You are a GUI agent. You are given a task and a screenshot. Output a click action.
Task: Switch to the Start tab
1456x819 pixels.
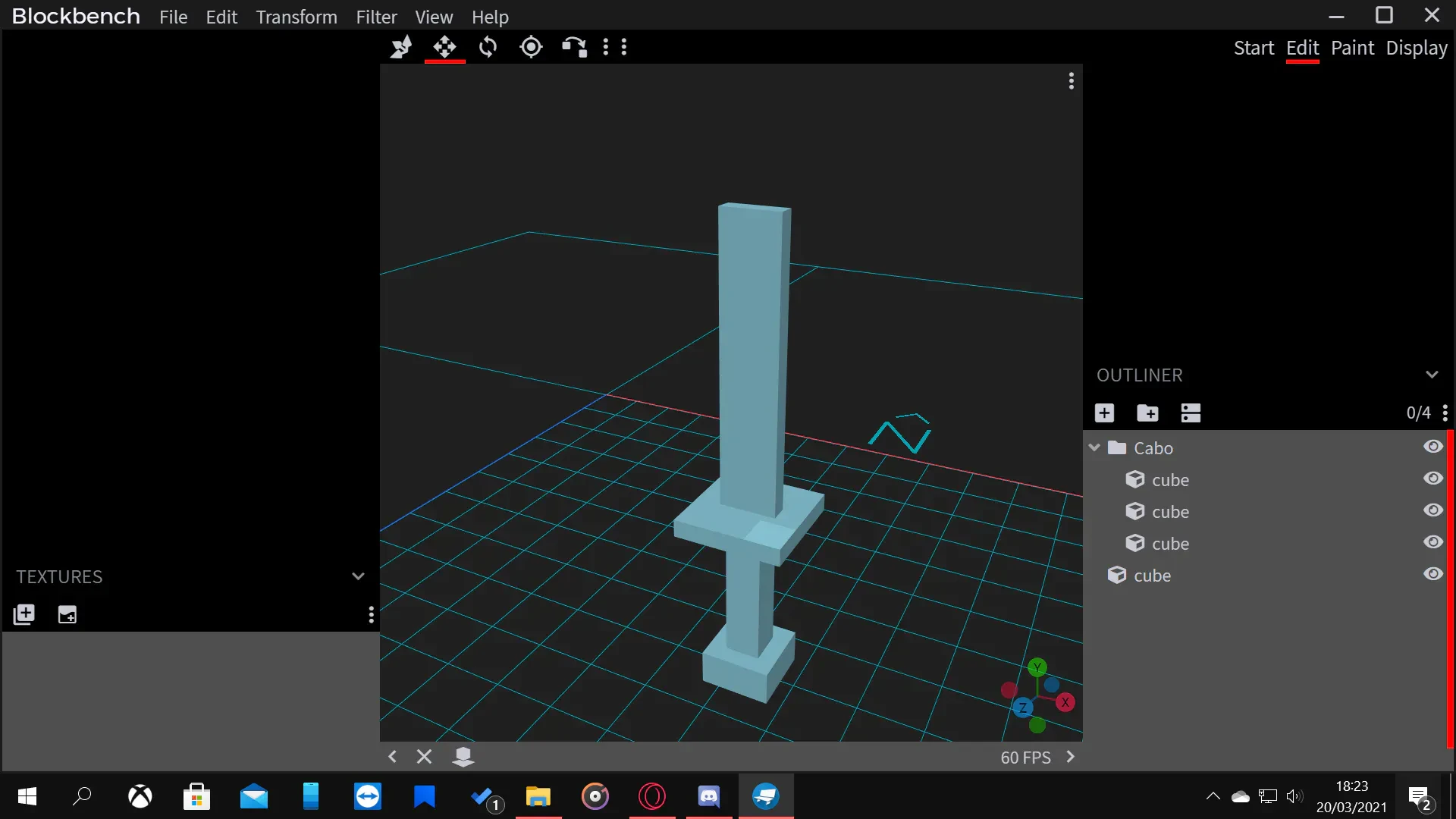tap(1254, 48)
